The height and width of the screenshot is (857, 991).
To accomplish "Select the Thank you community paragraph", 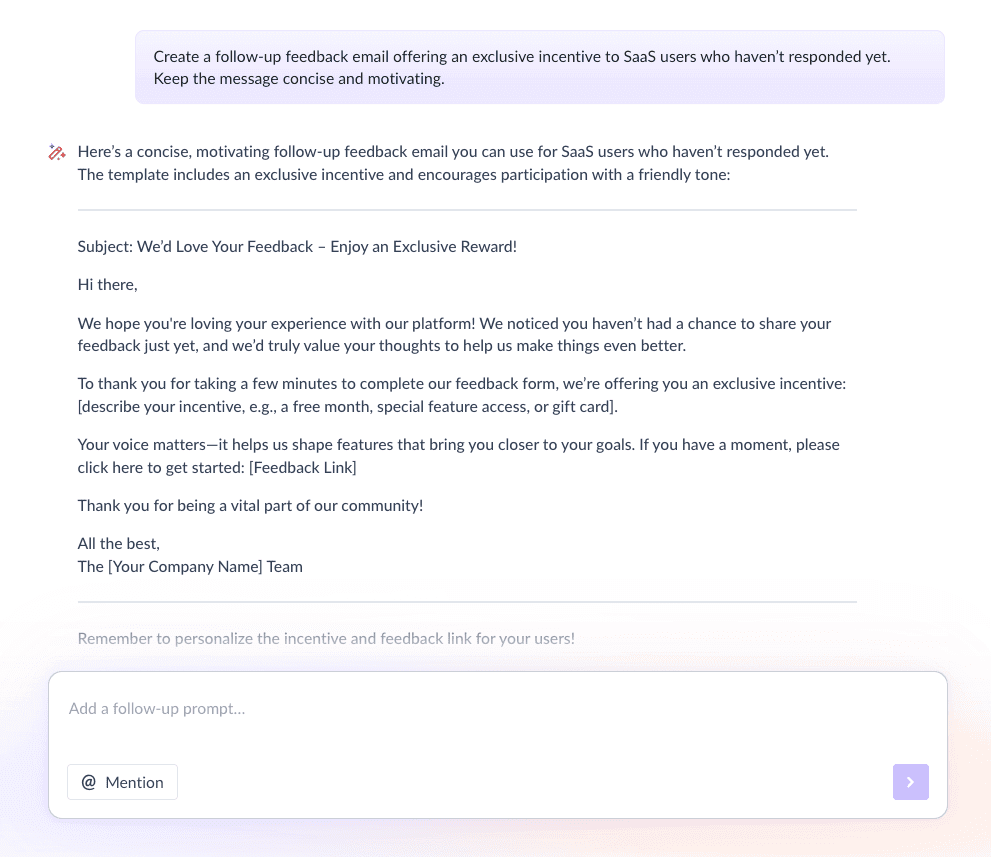I will [x=250, y=505].
